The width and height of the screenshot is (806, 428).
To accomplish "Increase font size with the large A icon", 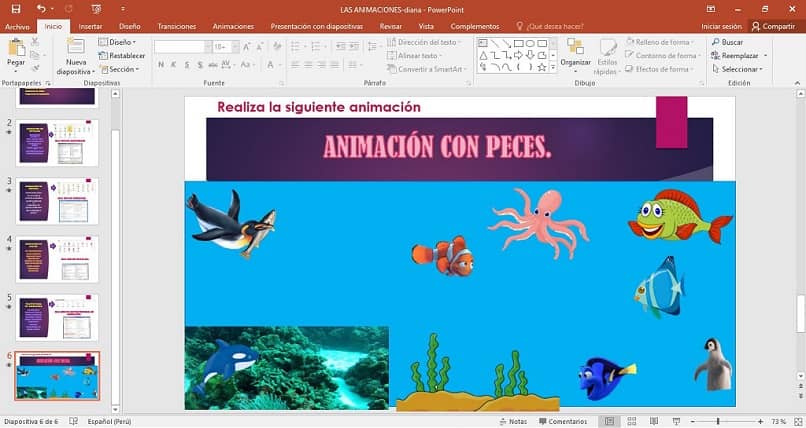I will coord(247,47).
